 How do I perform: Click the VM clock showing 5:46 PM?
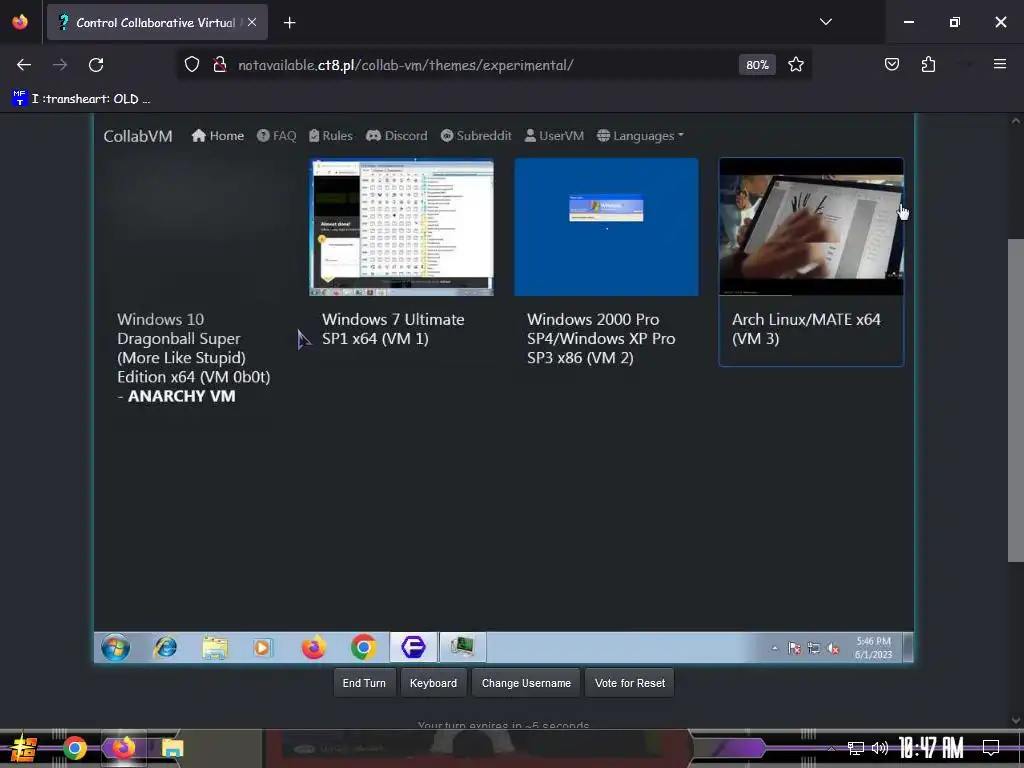(x=873, y=648)
